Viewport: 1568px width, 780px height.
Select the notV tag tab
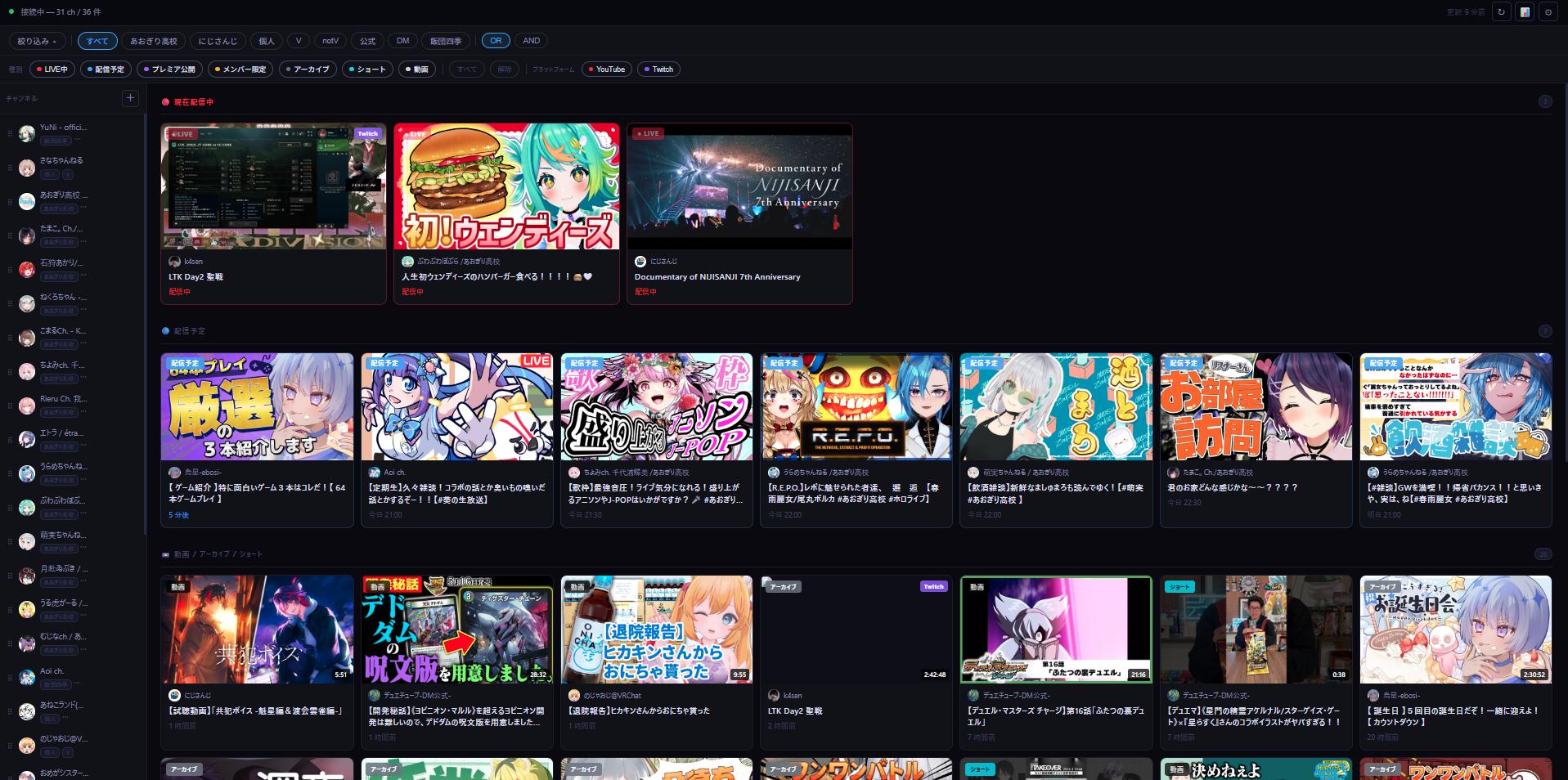[x=330, y=41]
